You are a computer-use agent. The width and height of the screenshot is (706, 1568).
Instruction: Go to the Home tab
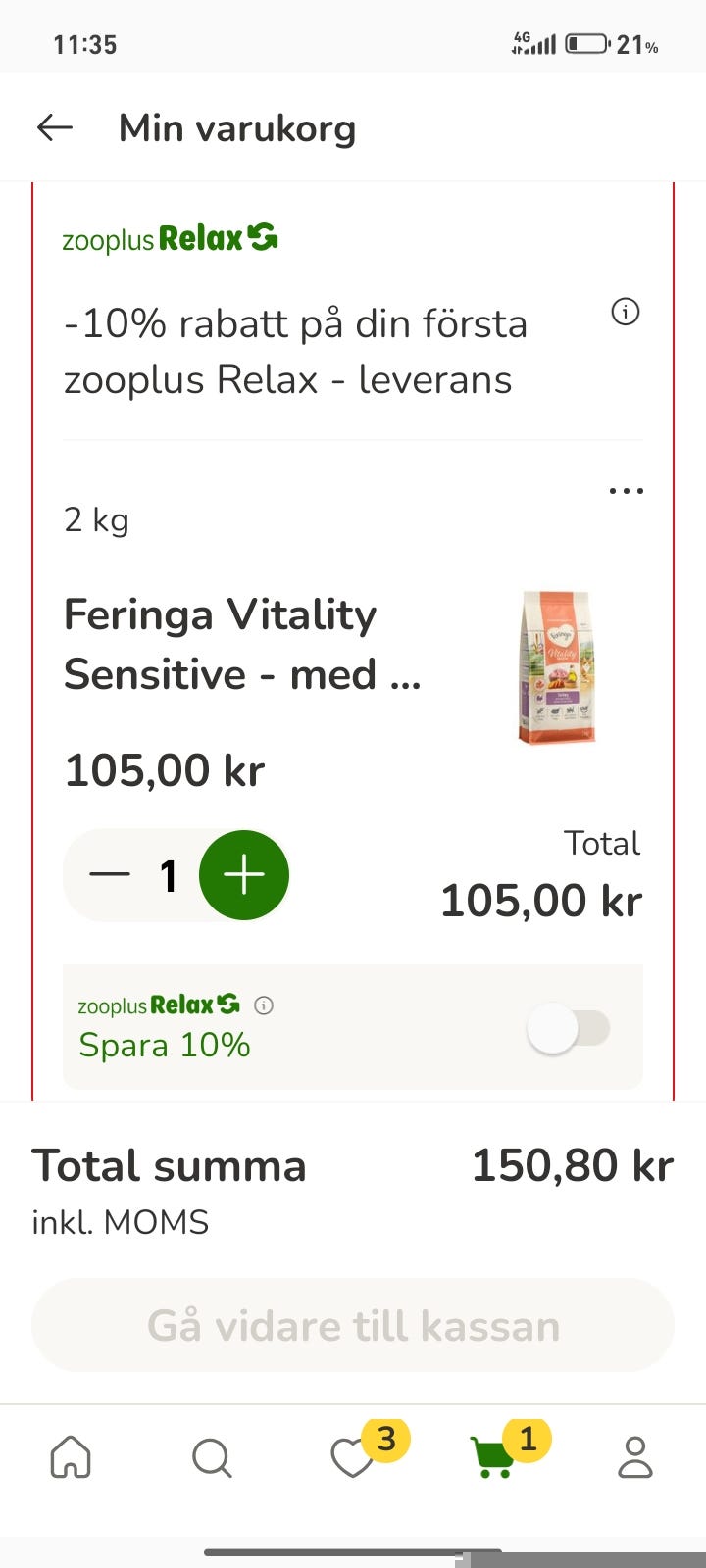click(x=71, y=1457)
